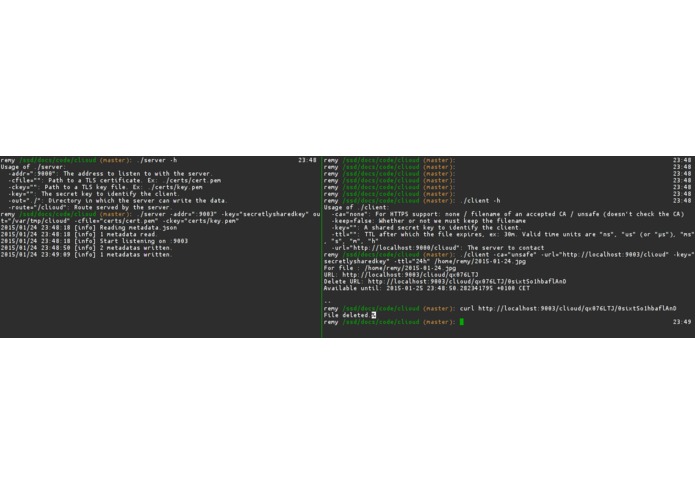
Task: Click the -url="http://localhost:9000/clioud" option line
Action: 437,248
